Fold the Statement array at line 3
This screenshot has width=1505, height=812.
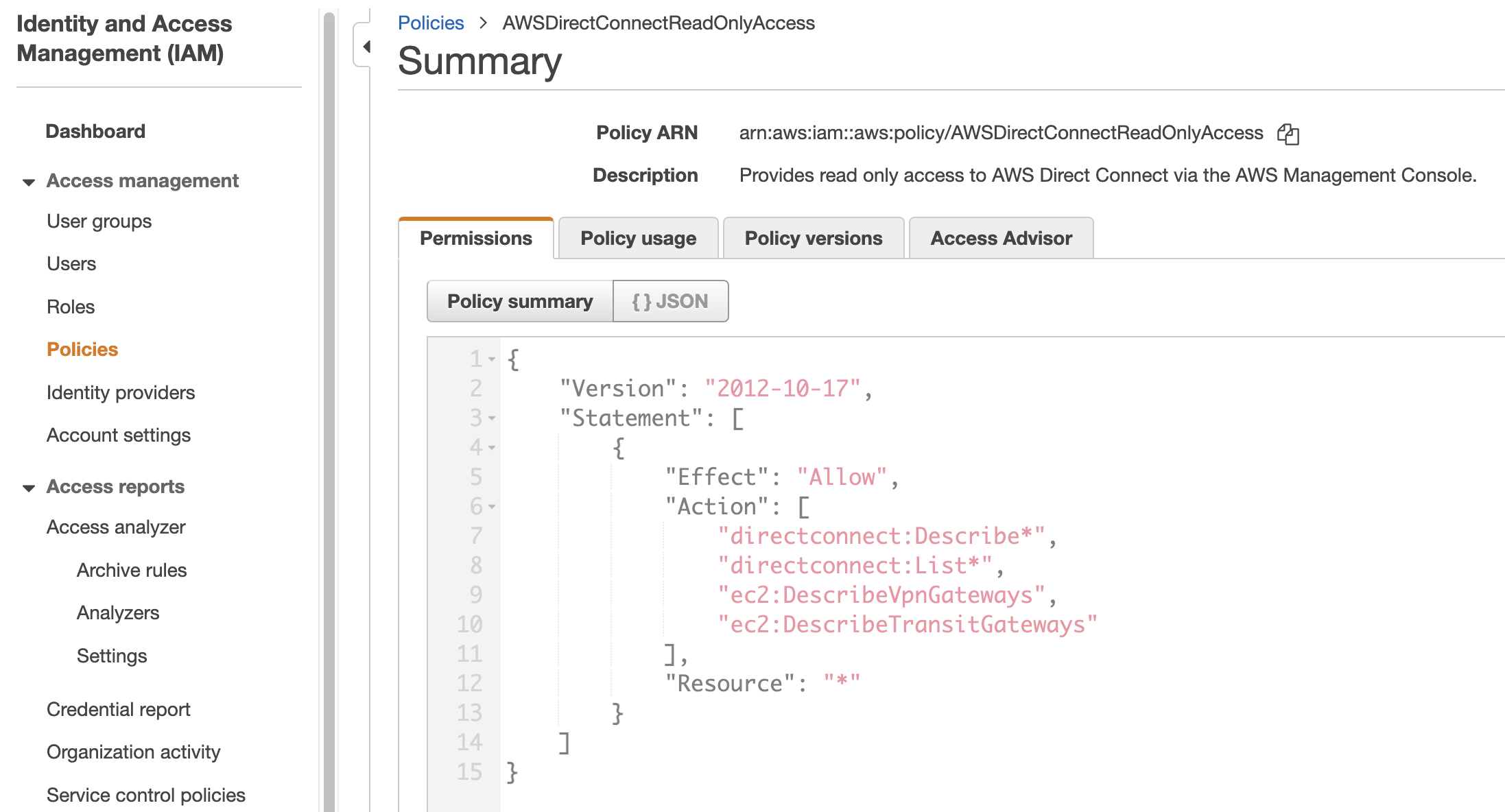tap(492, 418)
